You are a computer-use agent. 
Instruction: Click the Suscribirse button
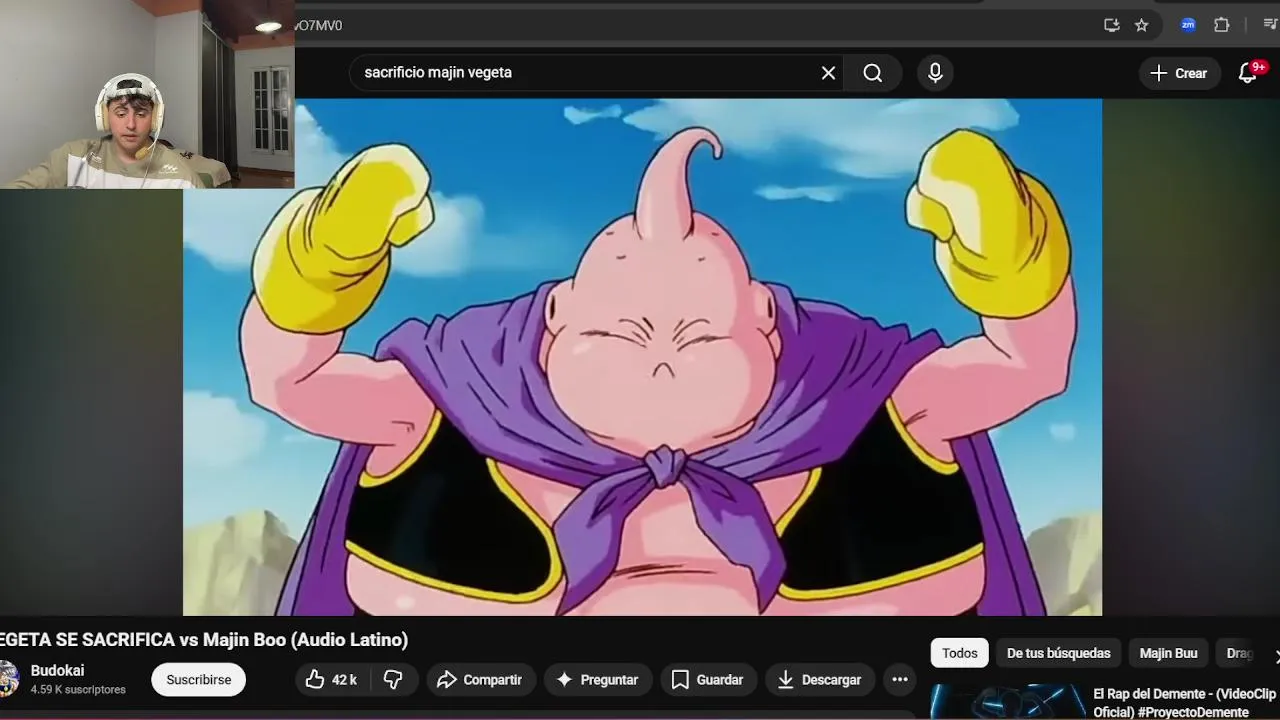click(198, 680)
